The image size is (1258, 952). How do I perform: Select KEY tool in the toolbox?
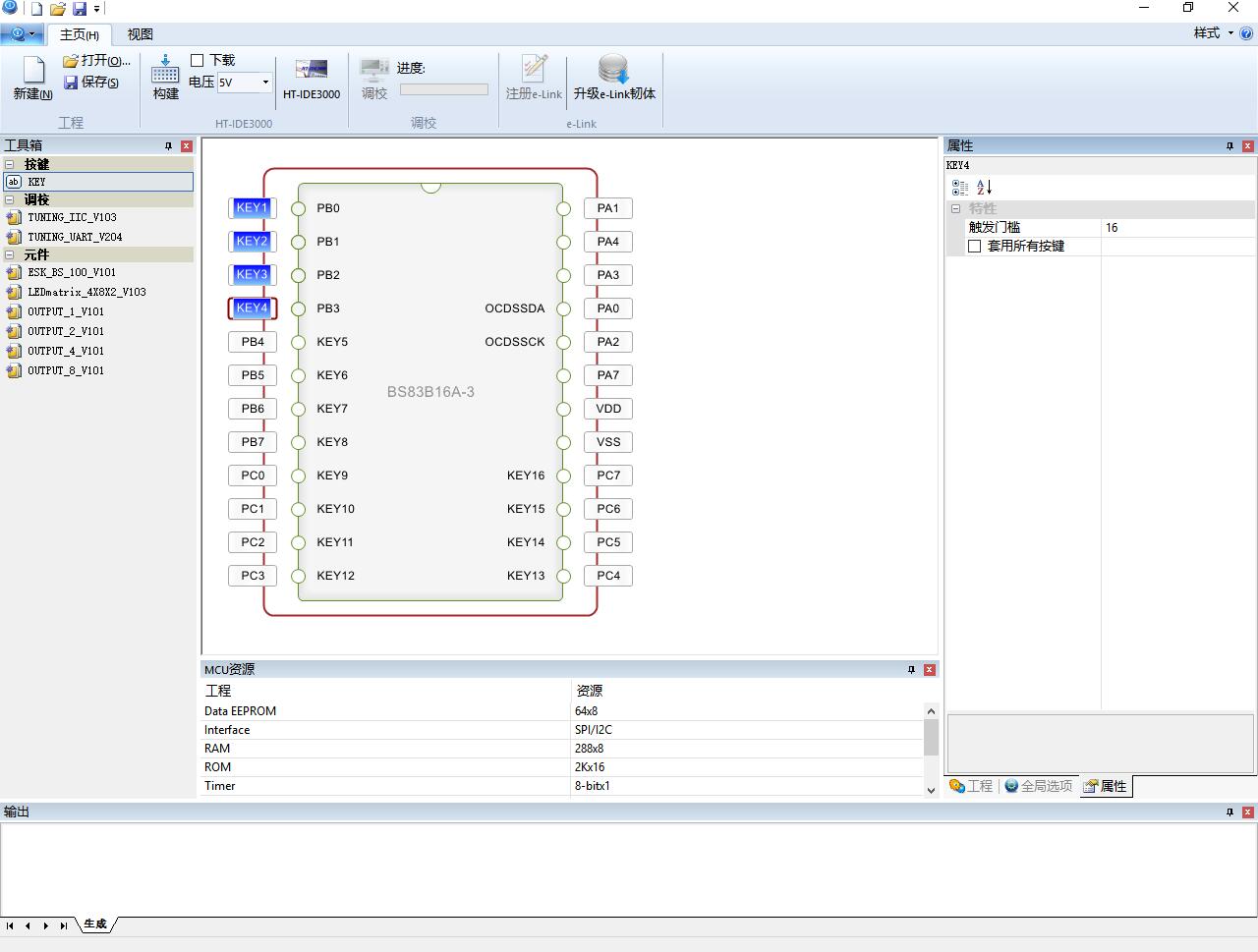(98, 182)
